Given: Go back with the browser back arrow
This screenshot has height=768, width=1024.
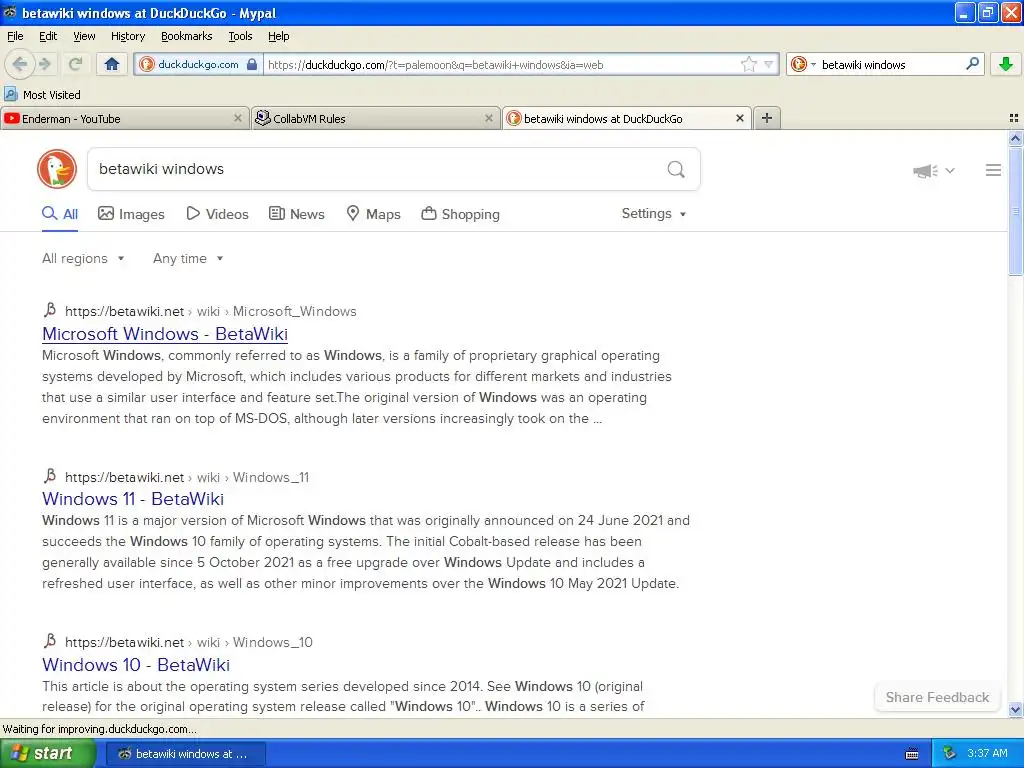Looking at the screenshot, I should point(20,64).
